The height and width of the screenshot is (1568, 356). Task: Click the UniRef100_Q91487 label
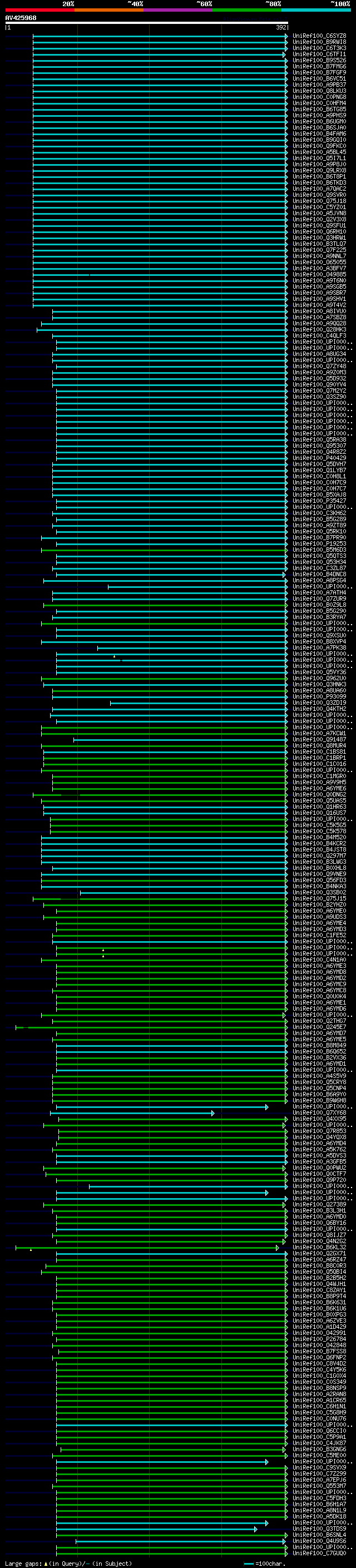[319, 740]
